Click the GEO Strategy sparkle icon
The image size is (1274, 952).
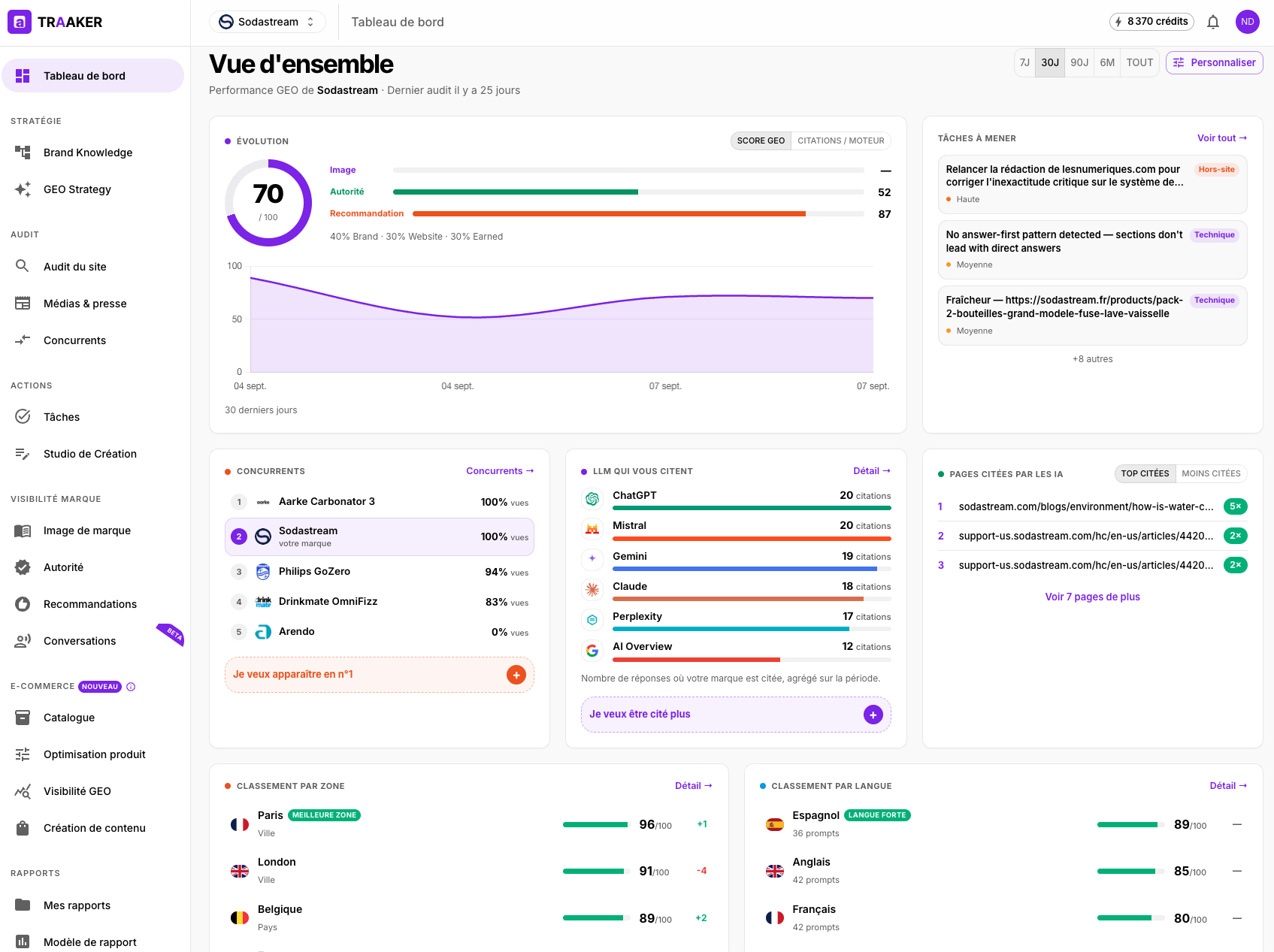(x=23, y=189)
